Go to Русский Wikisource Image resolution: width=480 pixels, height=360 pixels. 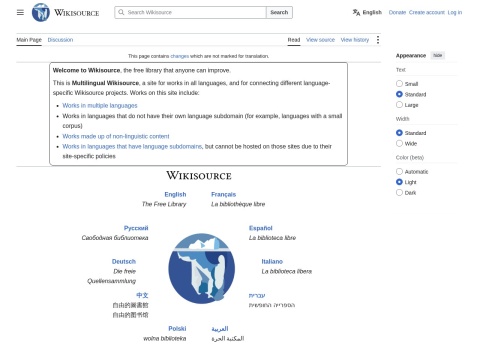click(x=136, y=228)
